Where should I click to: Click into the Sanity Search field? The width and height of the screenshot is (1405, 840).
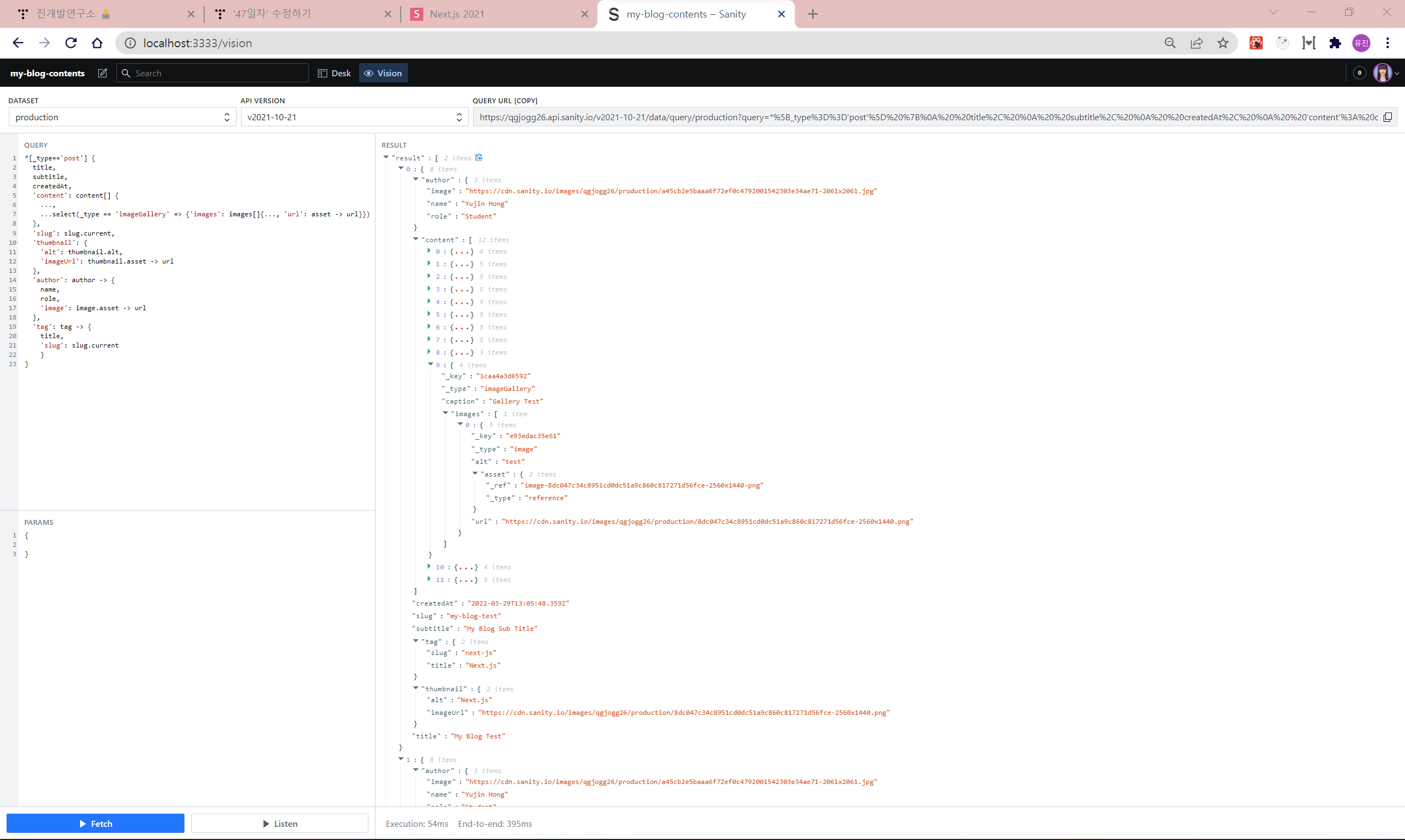pyautogui.click(x=218, y=73)
